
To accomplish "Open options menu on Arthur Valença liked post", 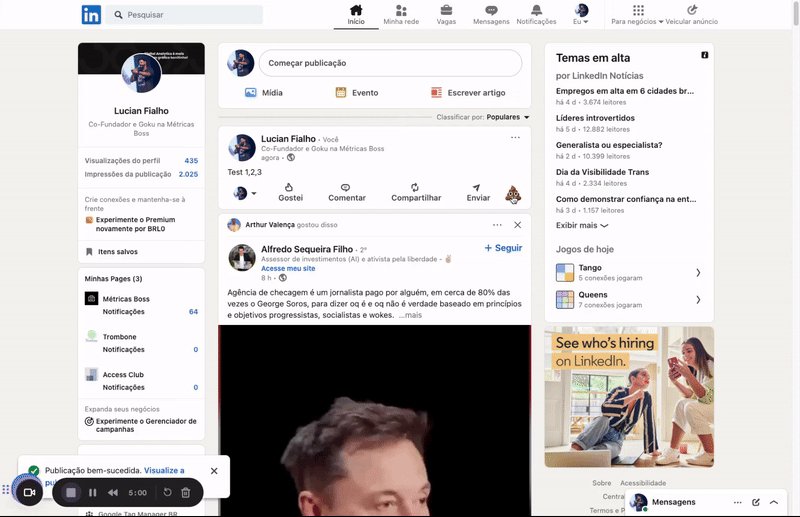I will 497,225.
